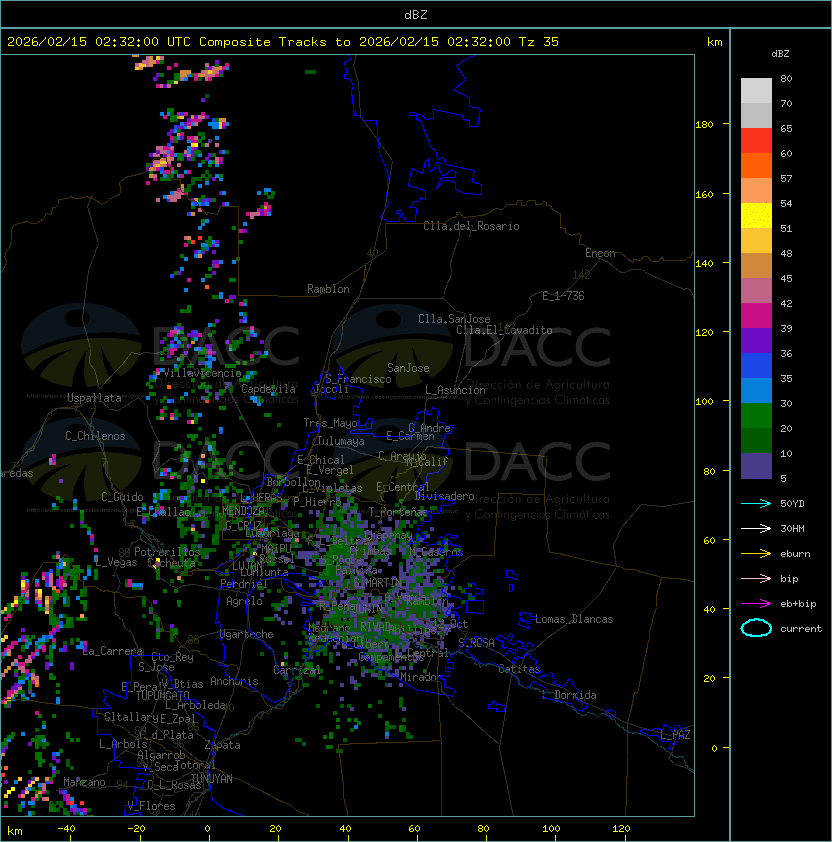Click the 'km' unit label at top right
Screen dimensions: 832x842
[x=714, y=42]
